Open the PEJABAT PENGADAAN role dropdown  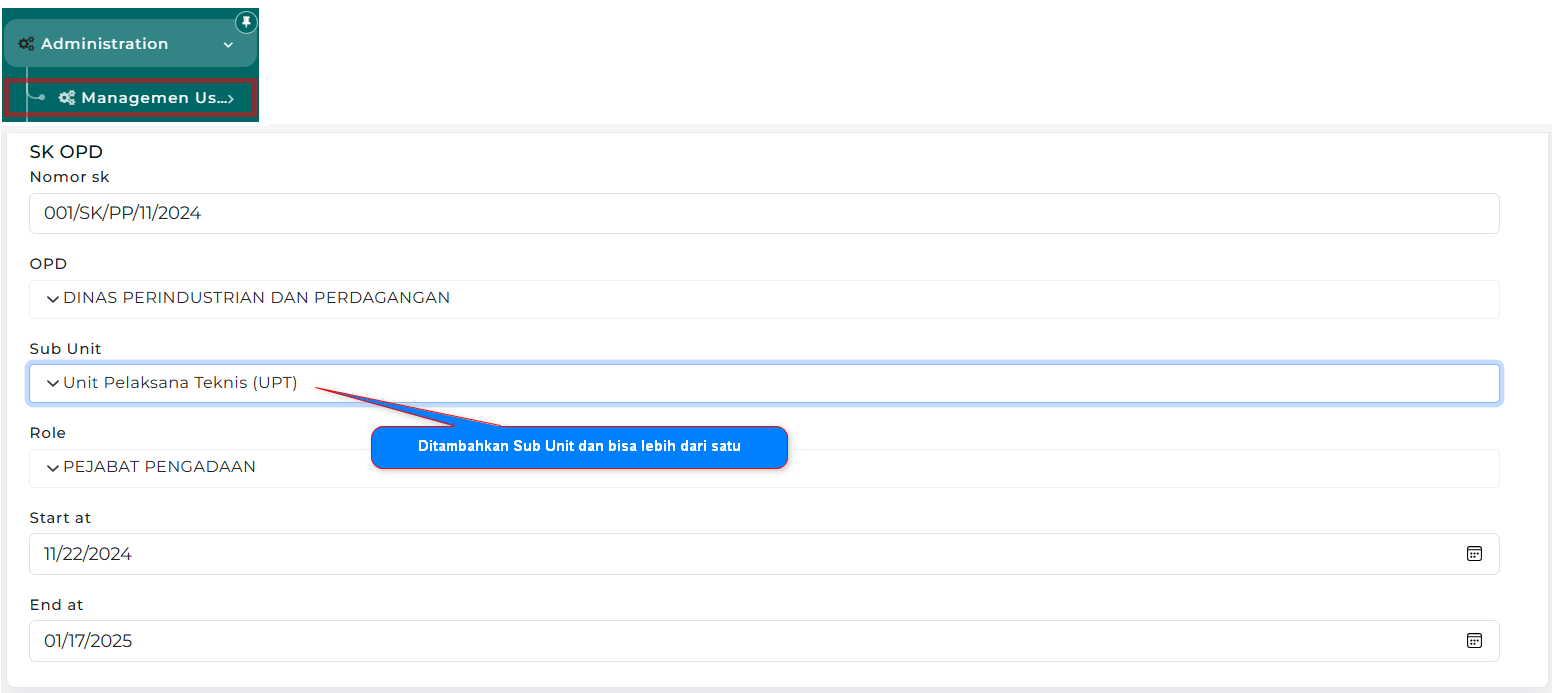[159, 467]
